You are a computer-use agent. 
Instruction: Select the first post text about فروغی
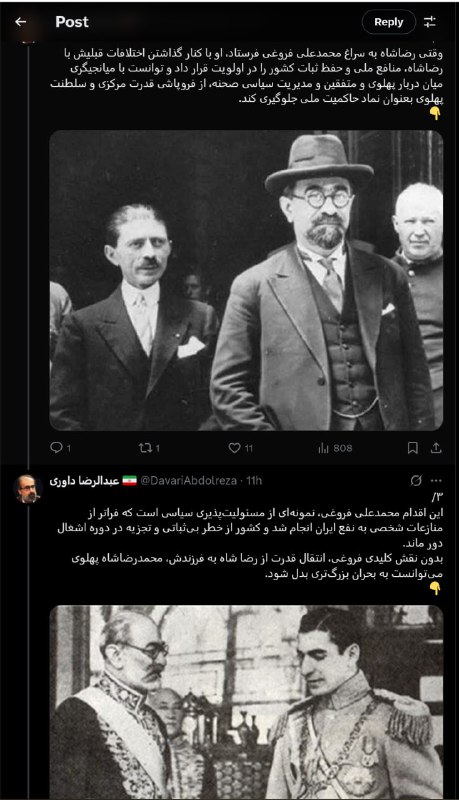coord(246,76)
